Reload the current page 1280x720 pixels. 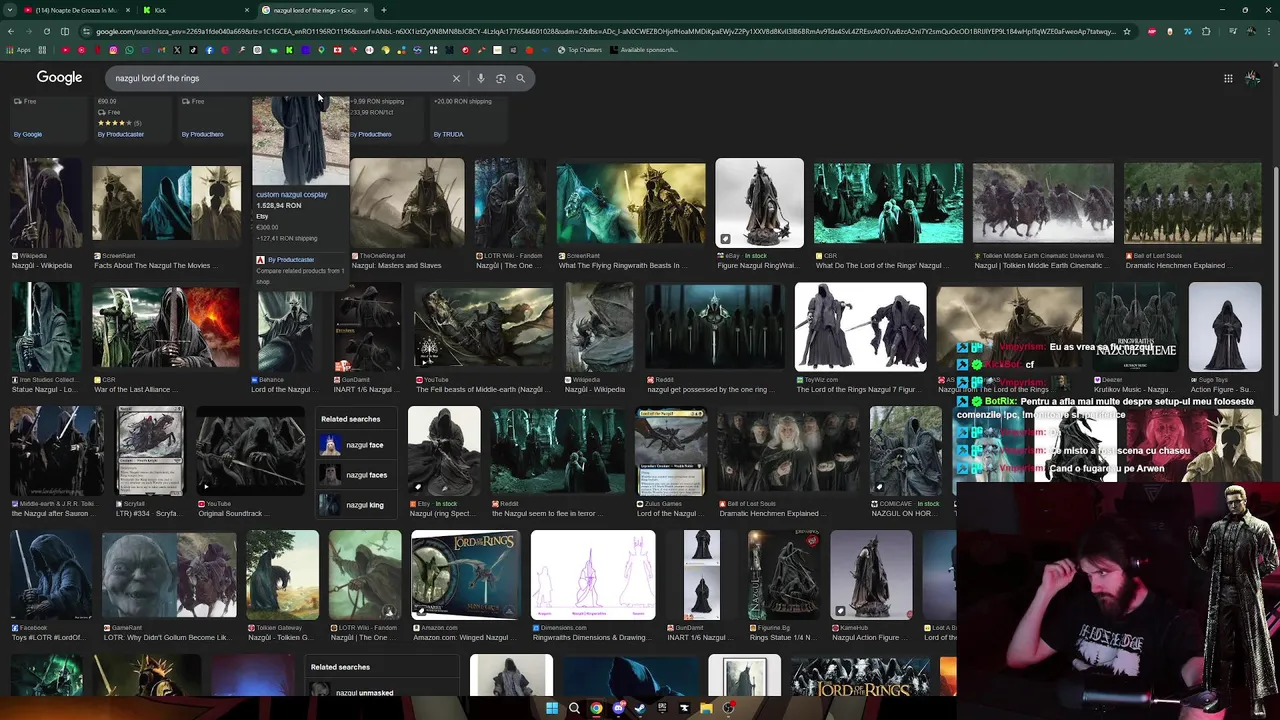[46, 31]
